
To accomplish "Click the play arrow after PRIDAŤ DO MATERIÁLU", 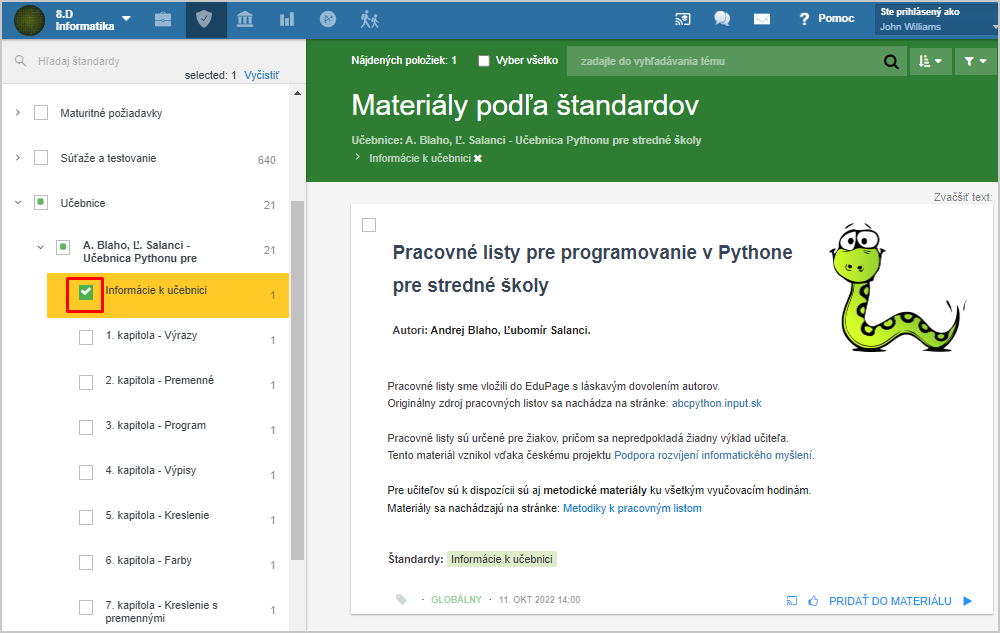I will [x=967, y=600].
